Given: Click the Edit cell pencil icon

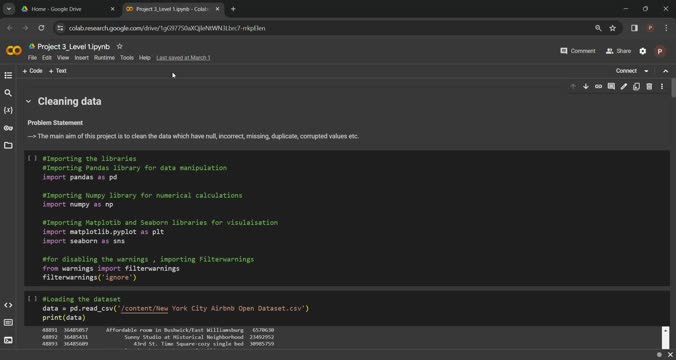Looking at the screenshot, I should point(624,87).
